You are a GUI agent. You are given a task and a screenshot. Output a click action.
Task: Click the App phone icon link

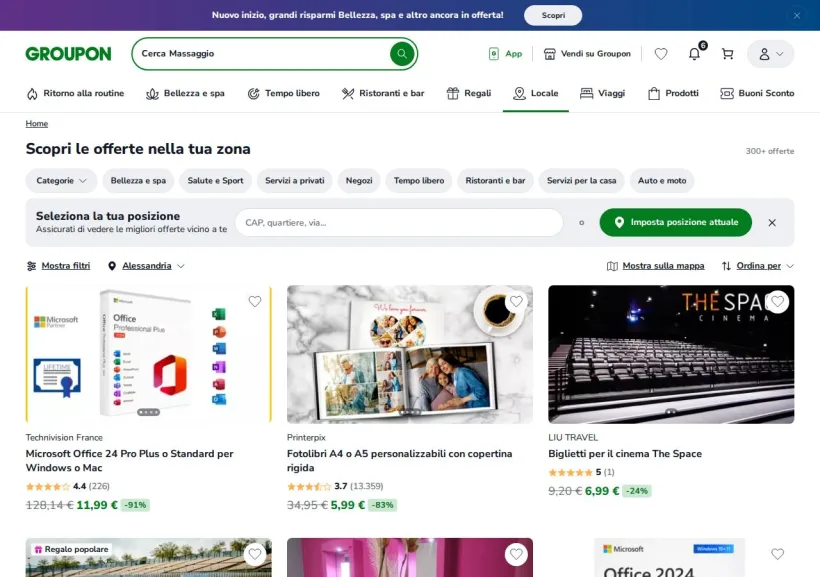(505, 54)
